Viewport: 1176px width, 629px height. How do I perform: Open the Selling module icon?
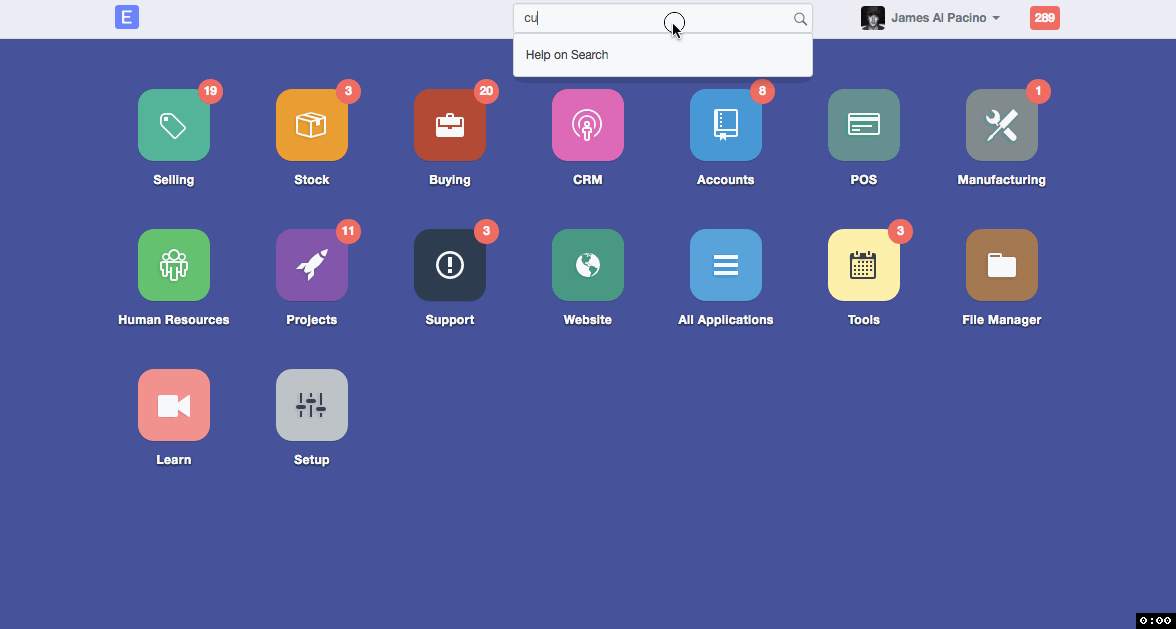click(x=174, y=126)
